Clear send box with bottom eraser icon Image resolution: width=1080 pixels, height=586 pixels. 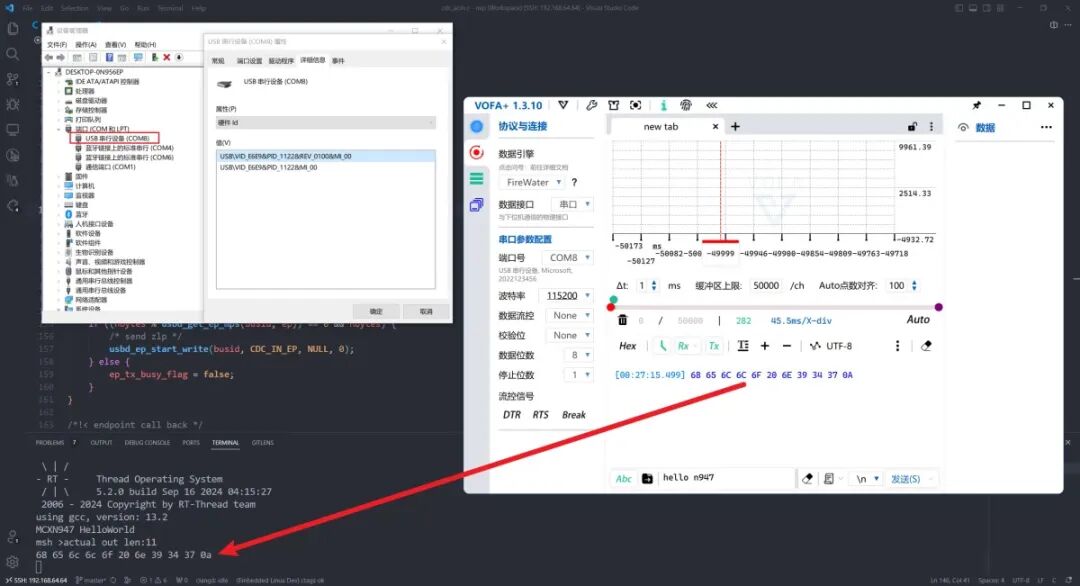click(807, 479)
